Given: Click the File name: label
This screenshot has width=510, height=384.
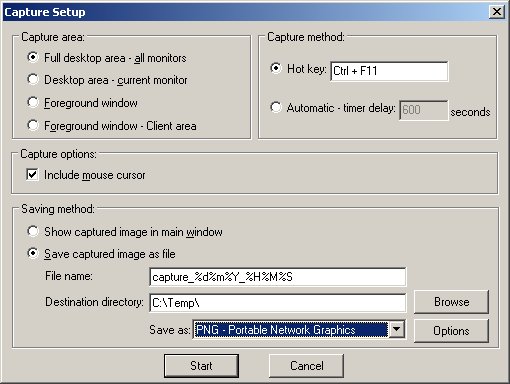Looking at the screenshot, I should pyautogui.click(x=69, y=276).
